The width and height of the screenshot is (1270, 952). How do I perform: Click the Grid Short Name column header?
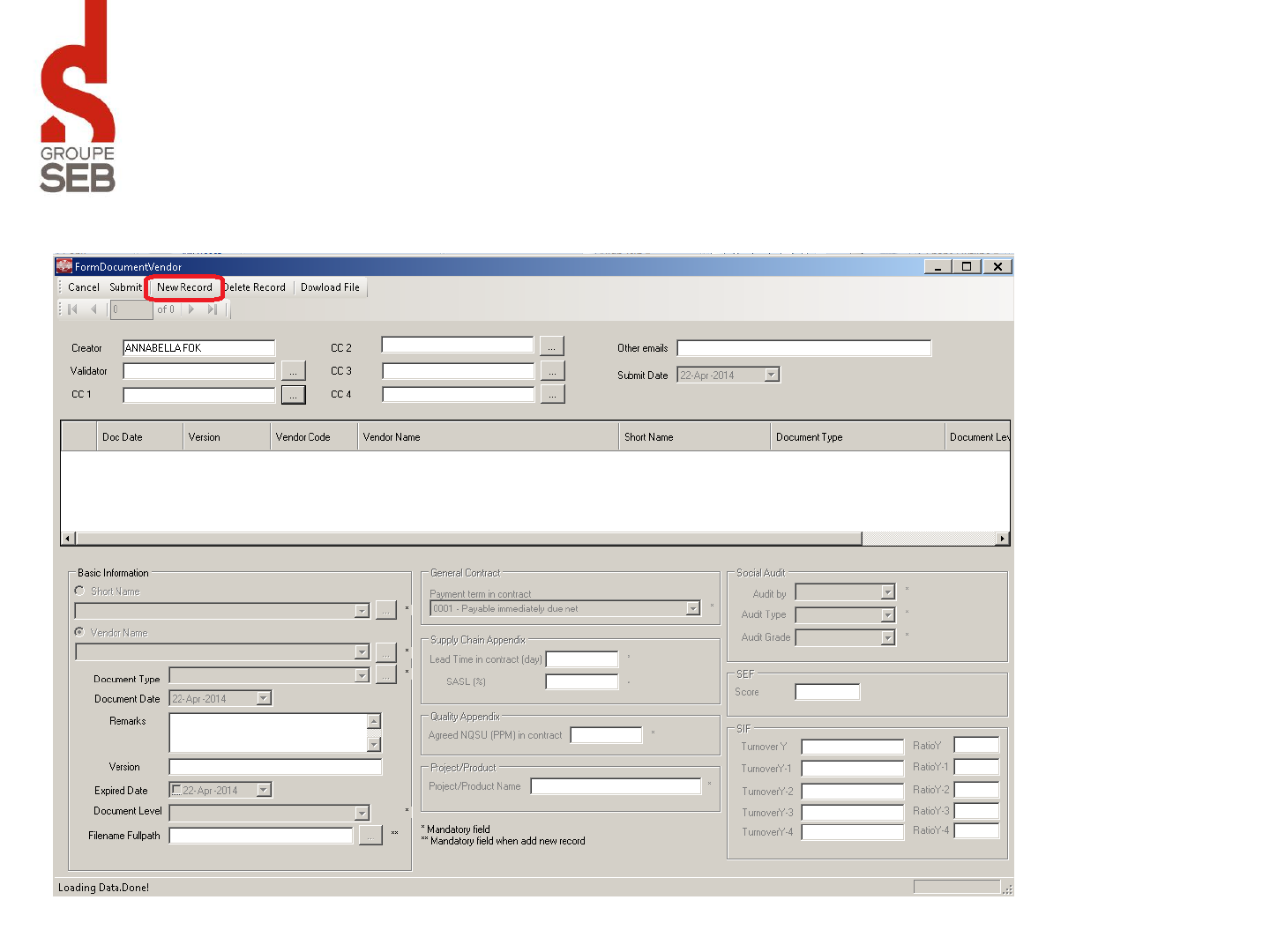click(694, 437)
